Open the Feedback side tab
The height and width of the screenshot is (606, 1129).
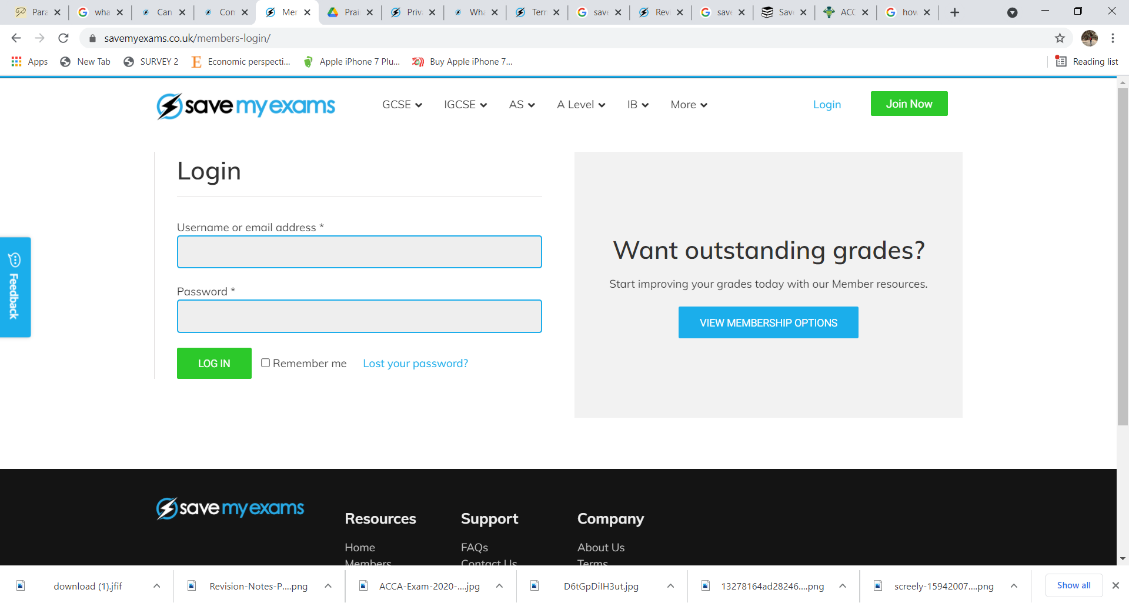coord(15,287)
